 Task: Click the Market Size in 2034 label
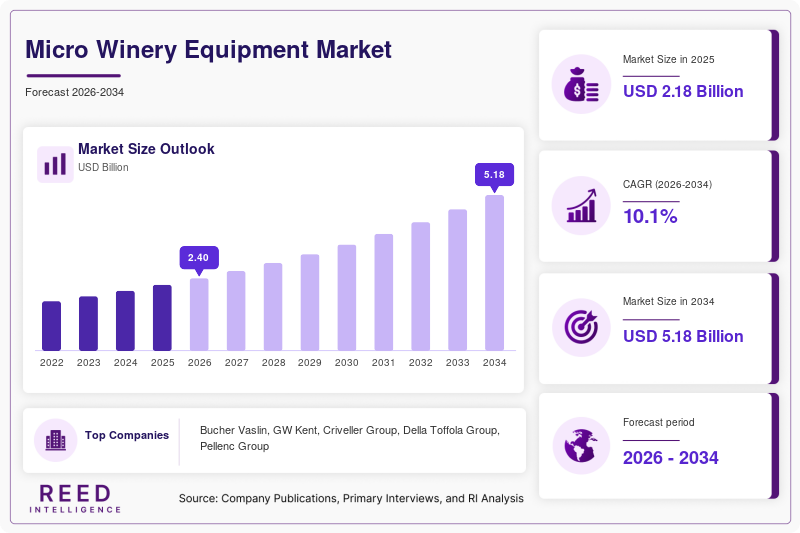668,301
